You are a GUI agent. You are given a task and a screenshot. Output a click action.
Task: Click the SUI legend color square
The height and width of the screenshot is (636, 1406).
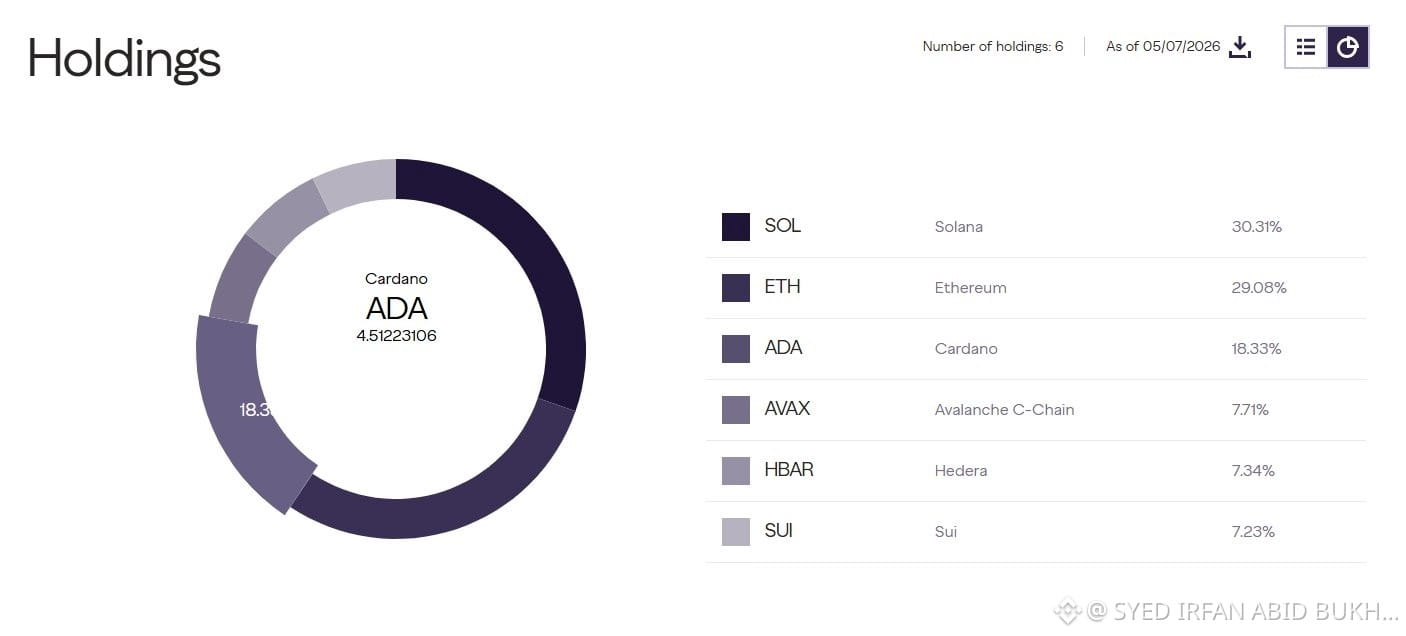pyautogui.click(x=736, y=532)
